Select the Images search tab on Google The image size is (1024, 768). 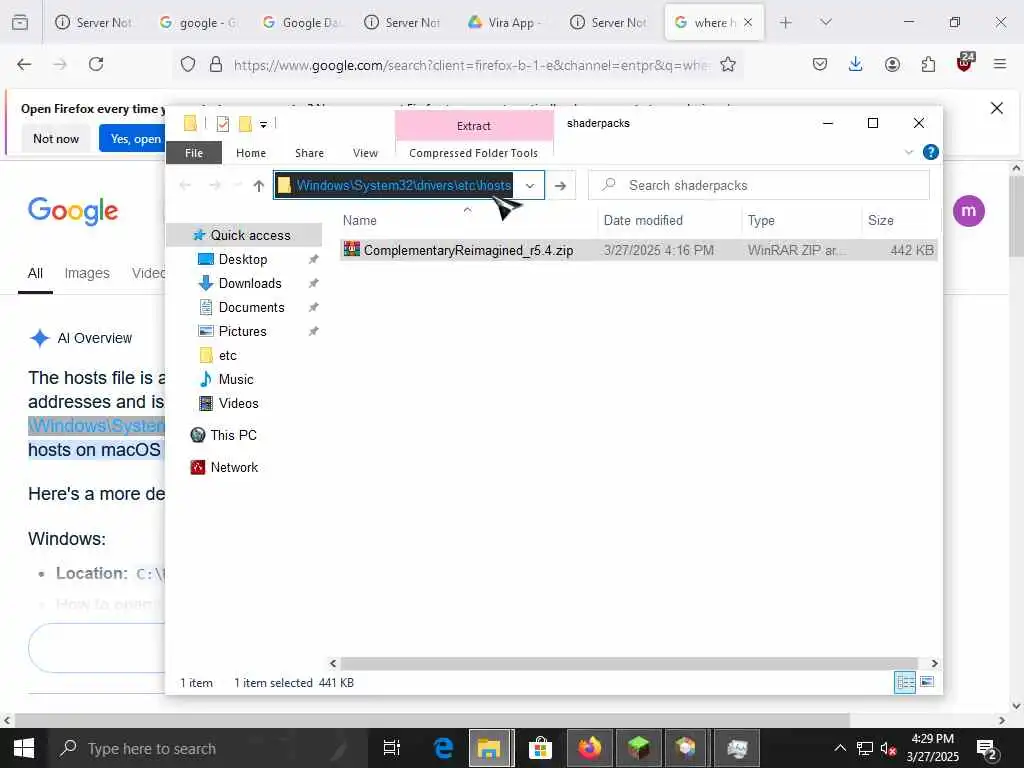point(87,273)
